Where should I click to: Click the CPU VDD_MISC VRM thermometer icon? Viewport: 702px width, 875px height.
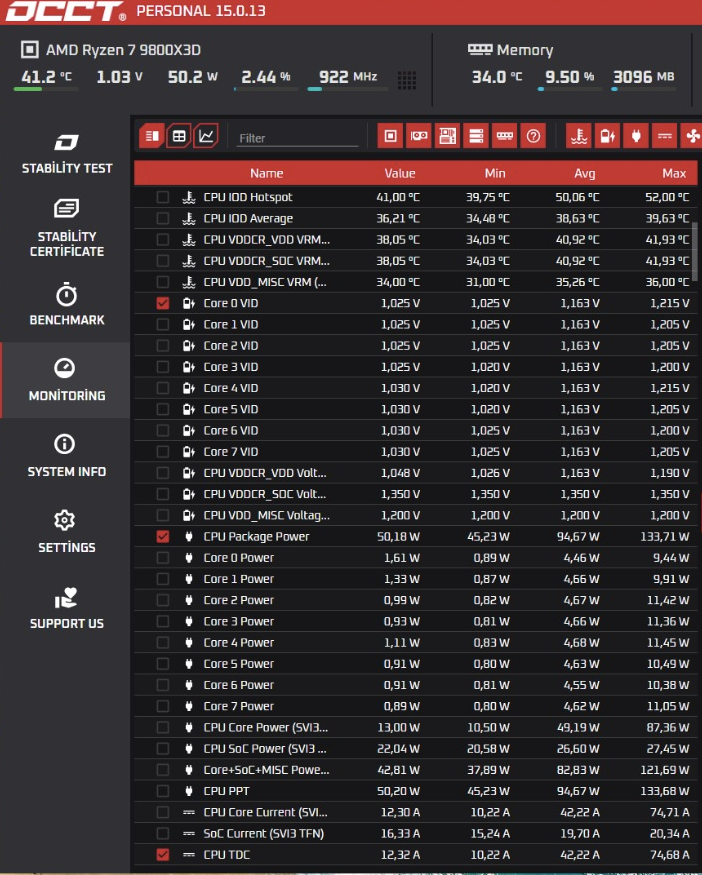(189, 282)
